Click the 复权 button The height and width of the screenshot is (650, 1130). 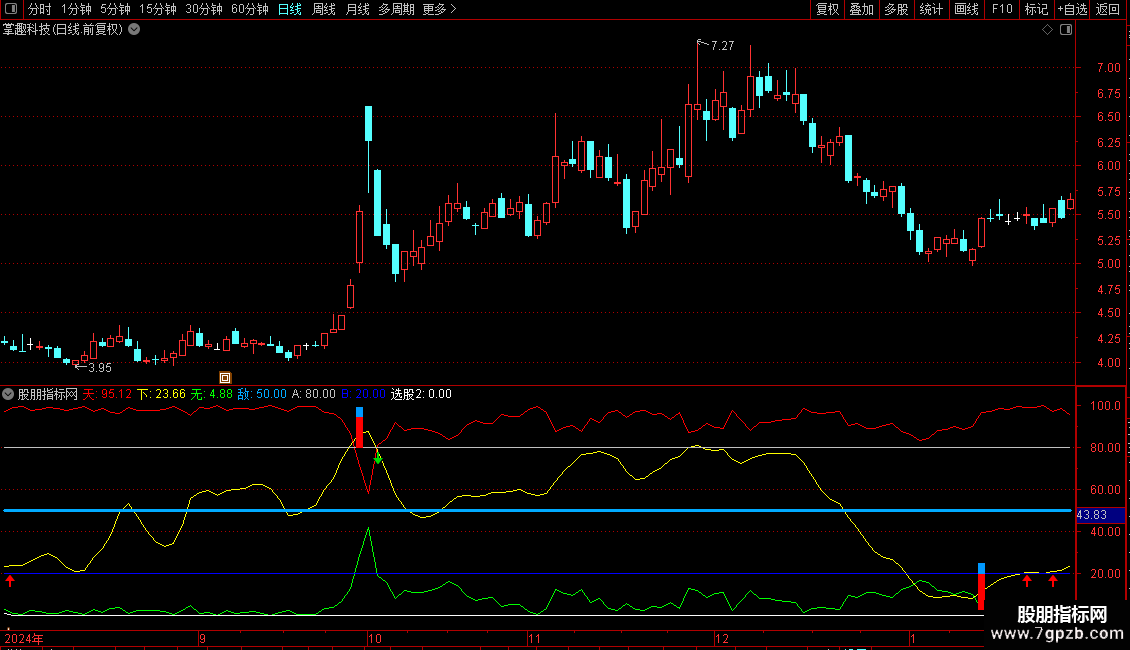coord(827,9)
